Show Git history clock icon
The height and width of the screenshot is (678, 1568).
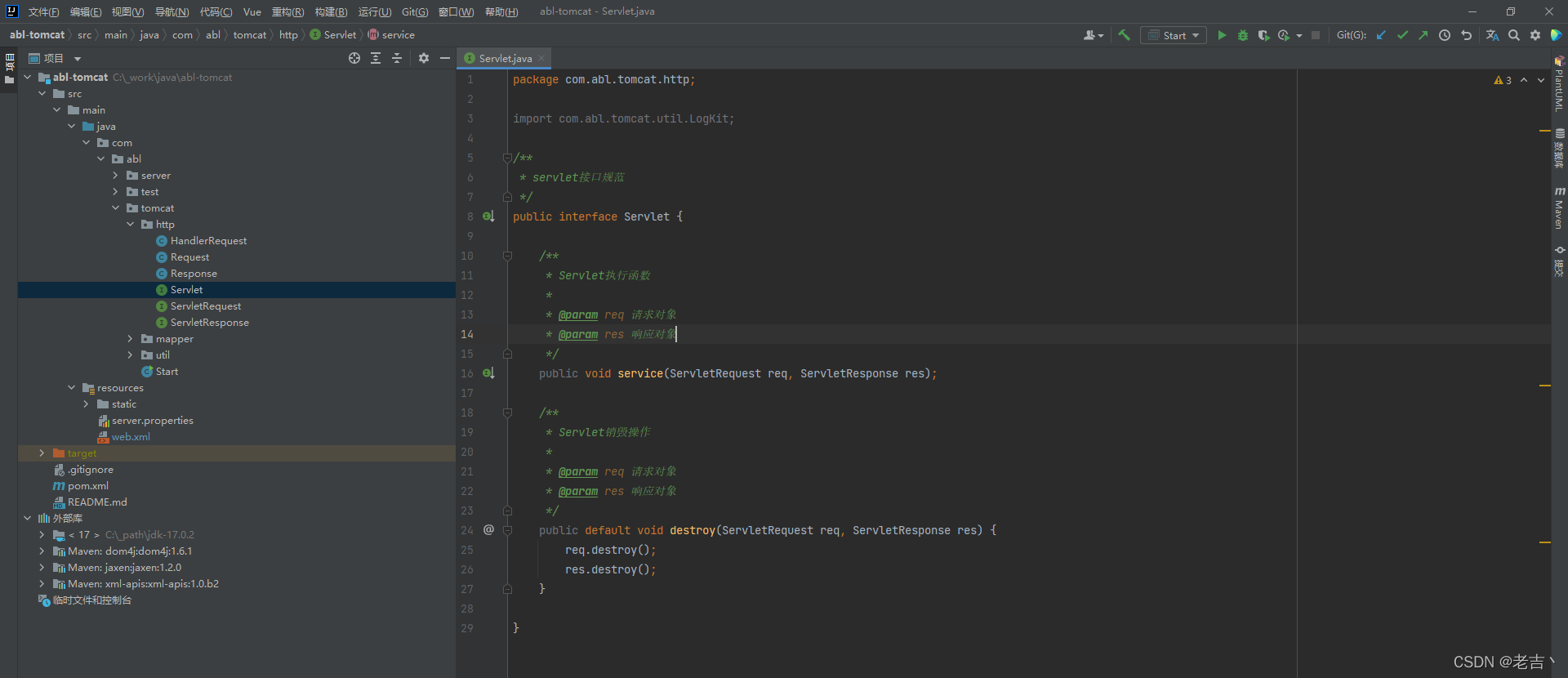pos(1445,35)
